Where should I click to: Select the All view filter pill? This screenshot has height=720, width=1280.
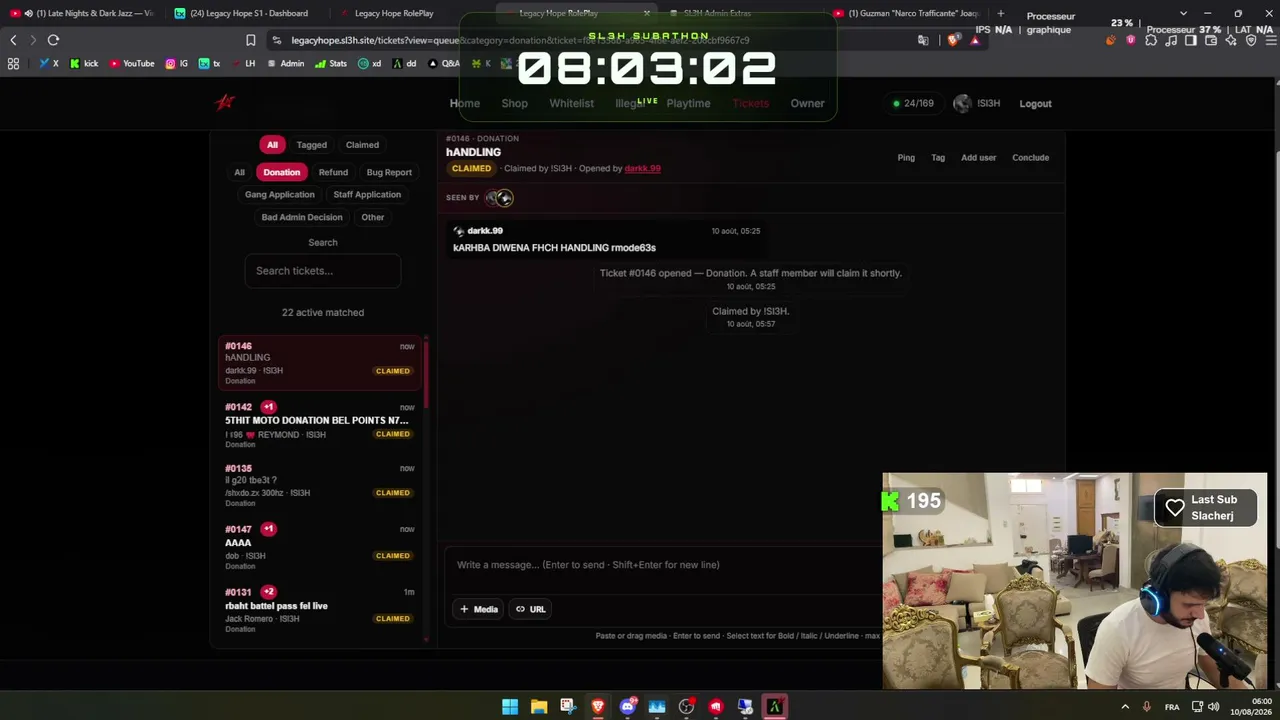(272, 145)
